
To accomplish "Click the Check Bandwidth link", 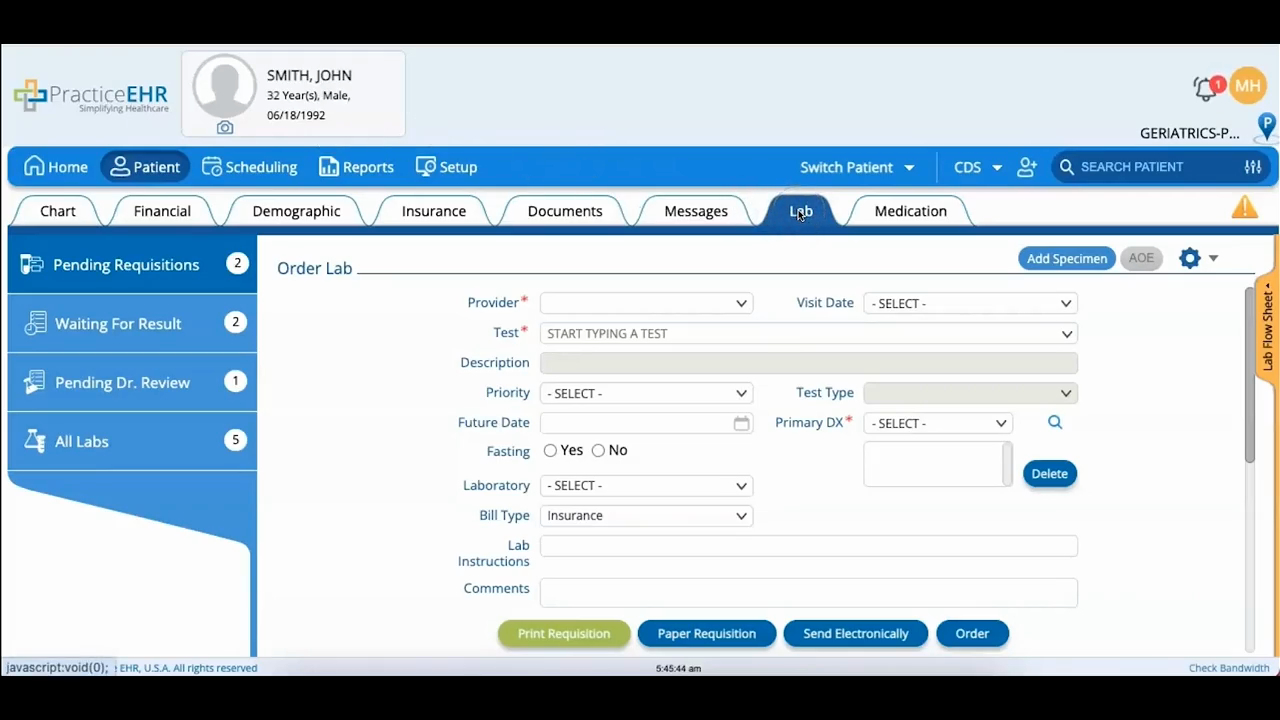I will [1229, 668].
